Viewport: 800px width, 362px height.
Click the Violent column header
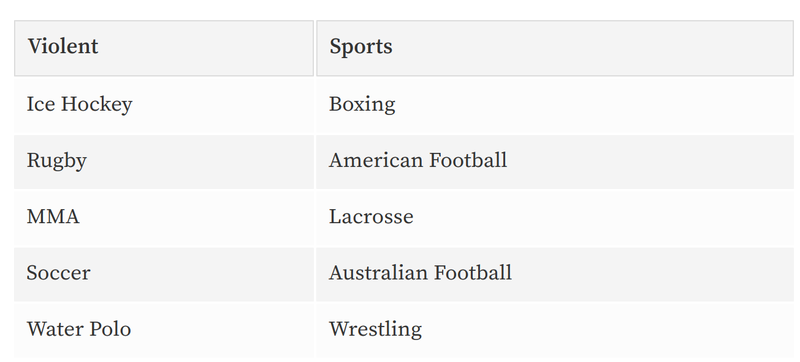[164, 48]
